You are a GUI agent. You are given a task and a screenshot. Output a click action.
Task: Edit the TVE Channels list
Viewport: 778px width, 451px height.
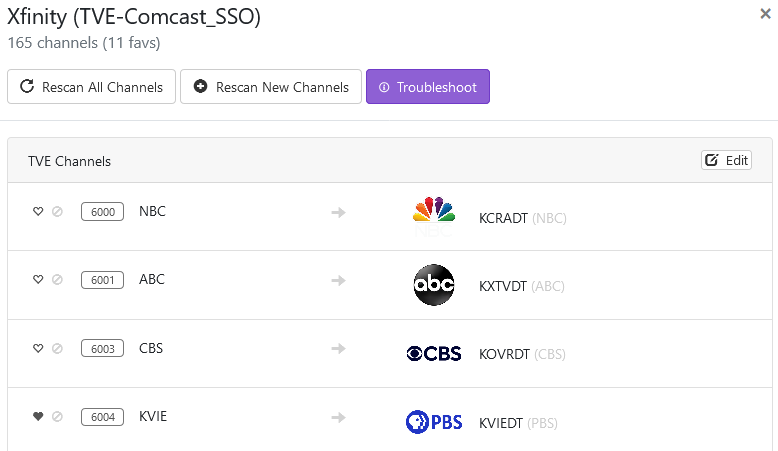tap(726, 160)
